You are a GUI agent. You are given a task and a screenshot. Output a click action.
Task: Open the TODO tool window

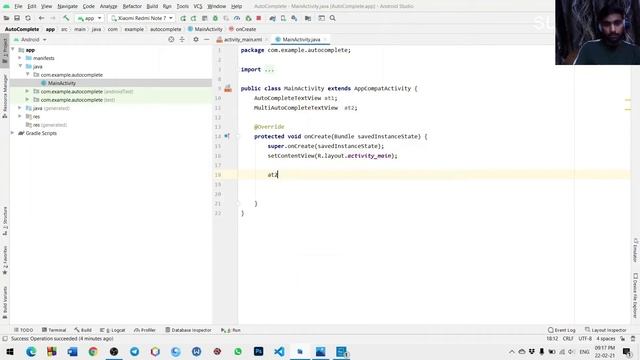point(24,330)
